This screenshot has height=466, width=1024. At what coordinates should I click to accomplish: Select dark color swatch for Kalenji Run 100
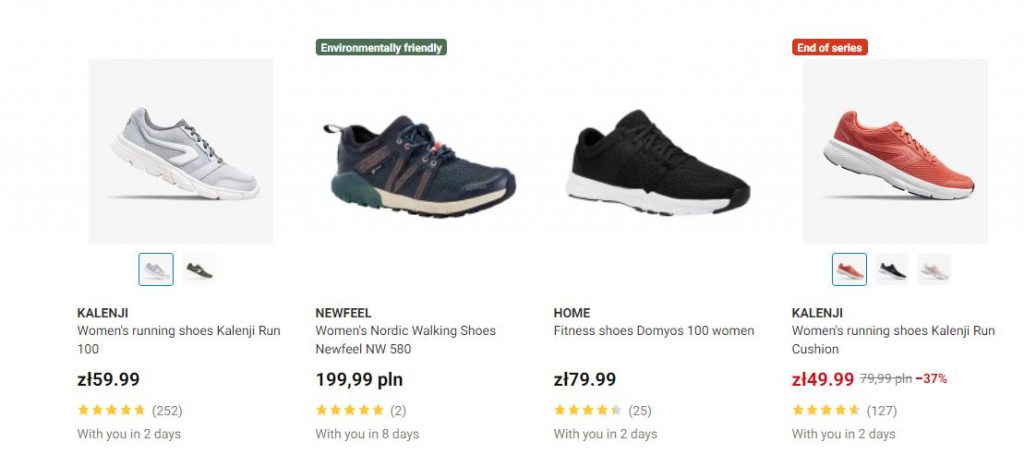[198, 269]
